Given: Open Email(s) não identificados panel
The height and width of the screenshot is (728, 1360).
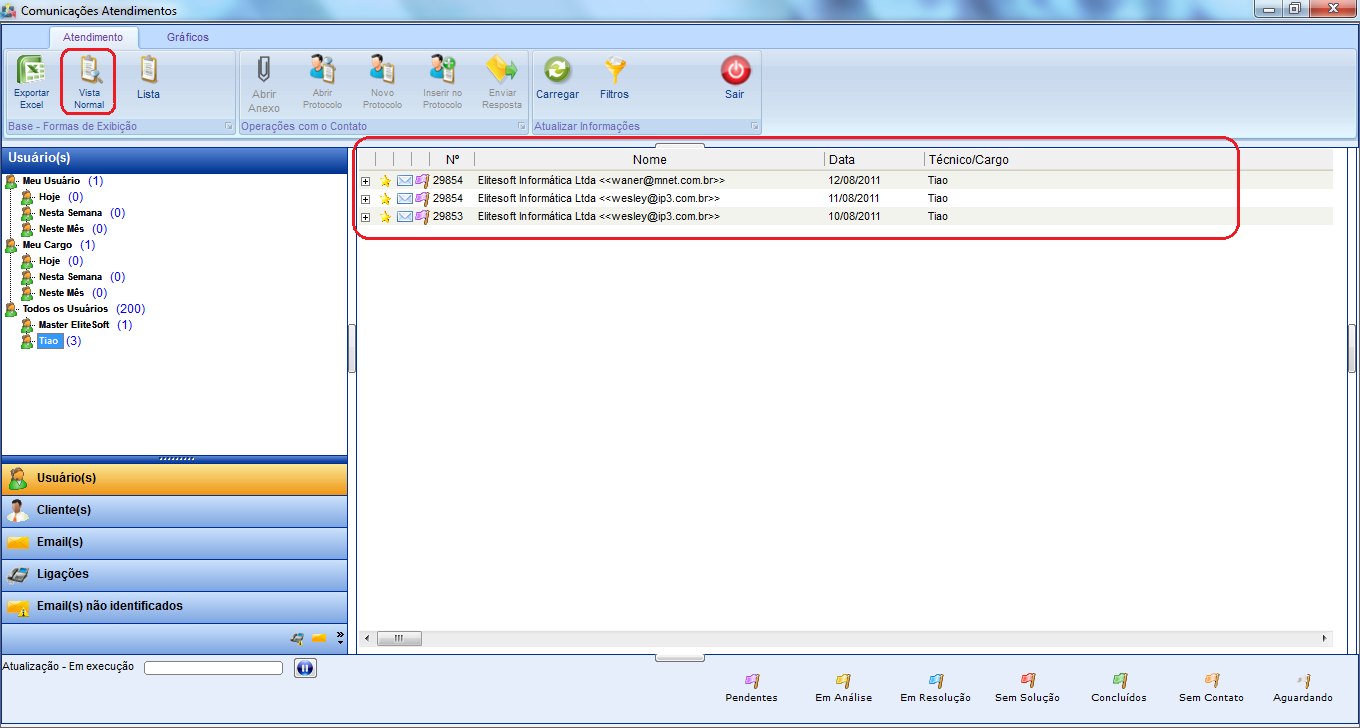Looking at the screenshot, I should (x=109, y=606).
